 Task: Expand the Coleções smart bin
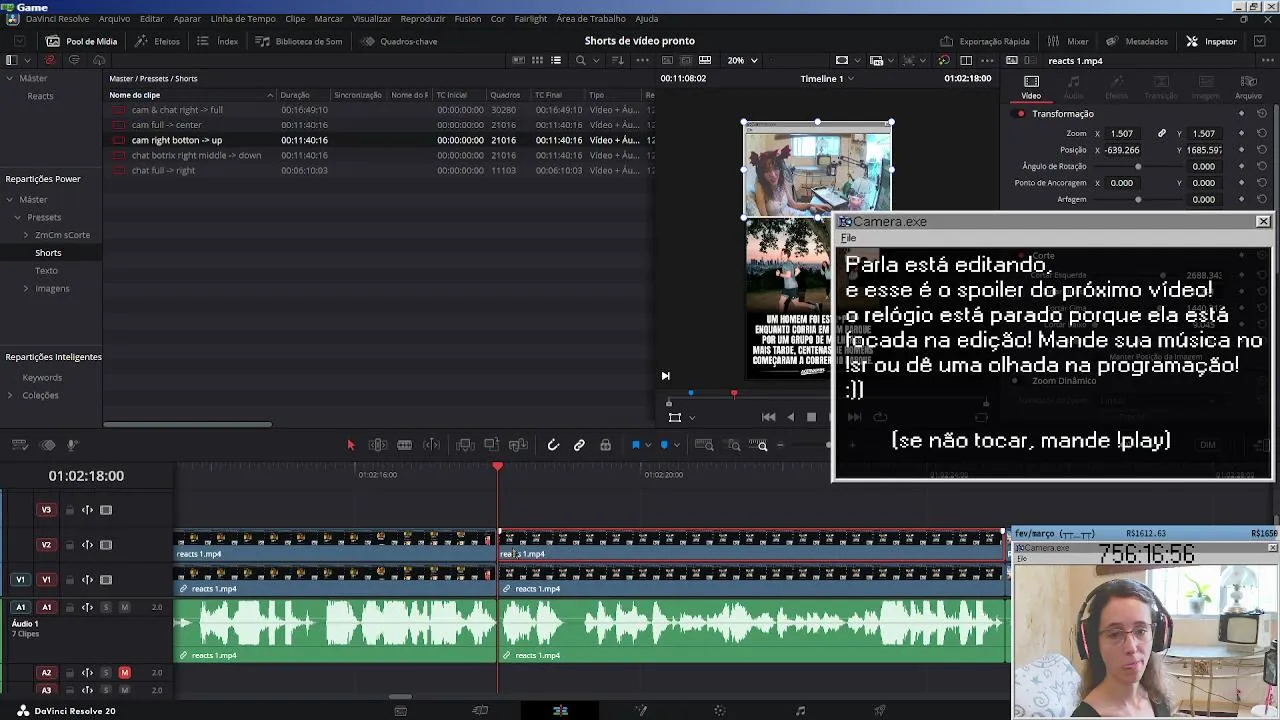[9, 396]
